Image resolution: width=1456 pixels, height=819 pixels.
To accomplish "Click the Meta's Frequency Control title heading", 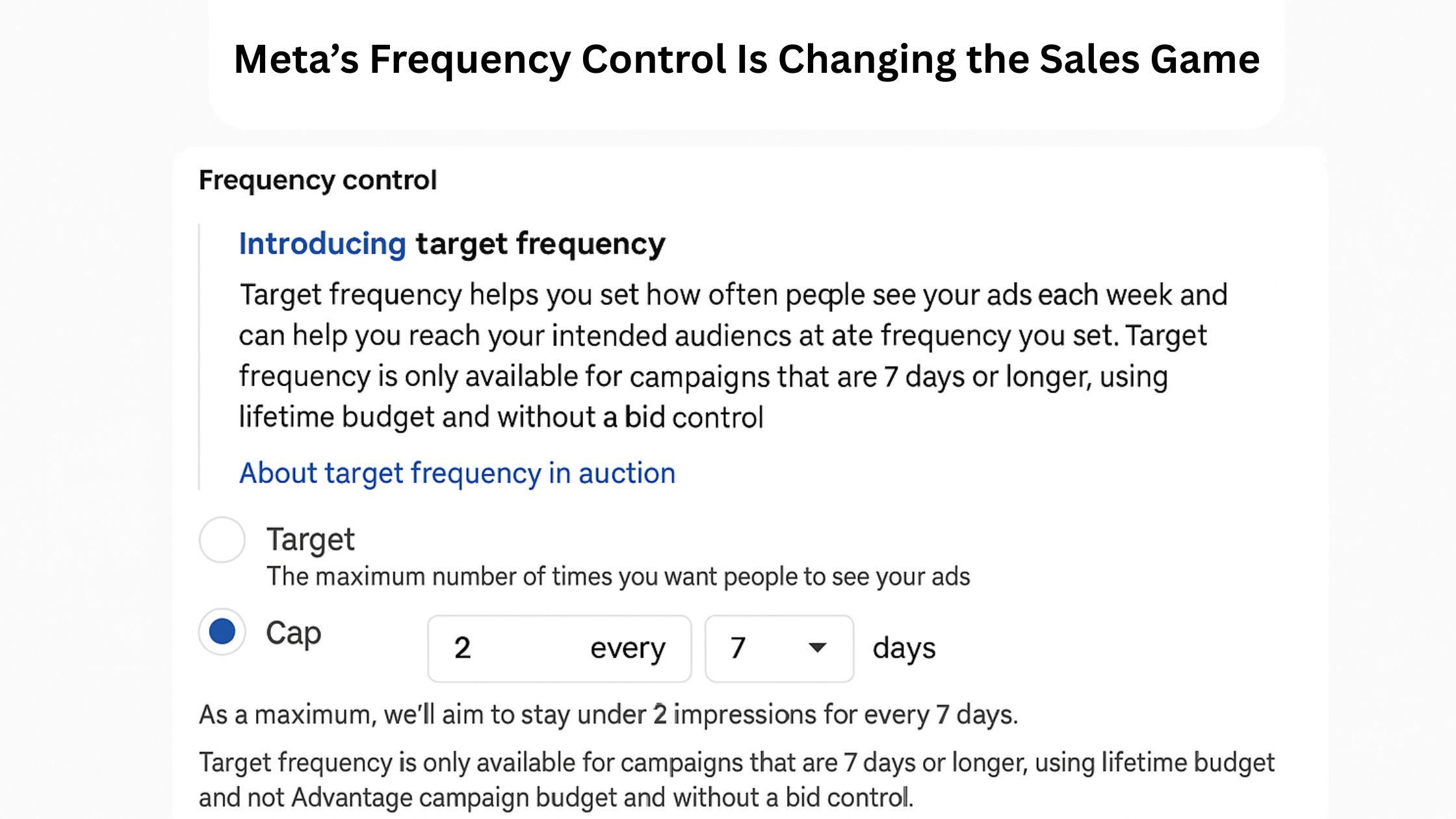I will click(746, 59).
